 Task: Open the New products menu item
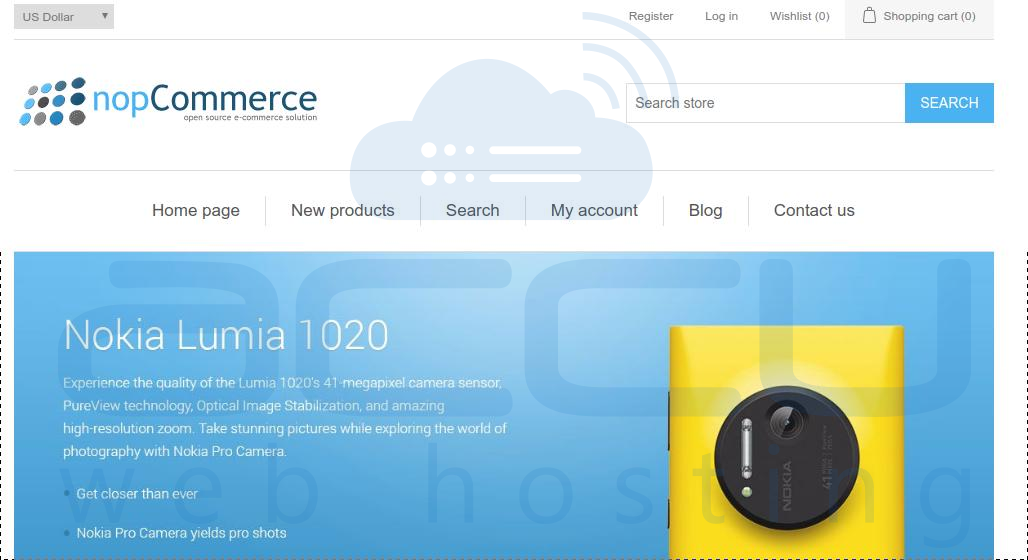click(x=342, y=210)
